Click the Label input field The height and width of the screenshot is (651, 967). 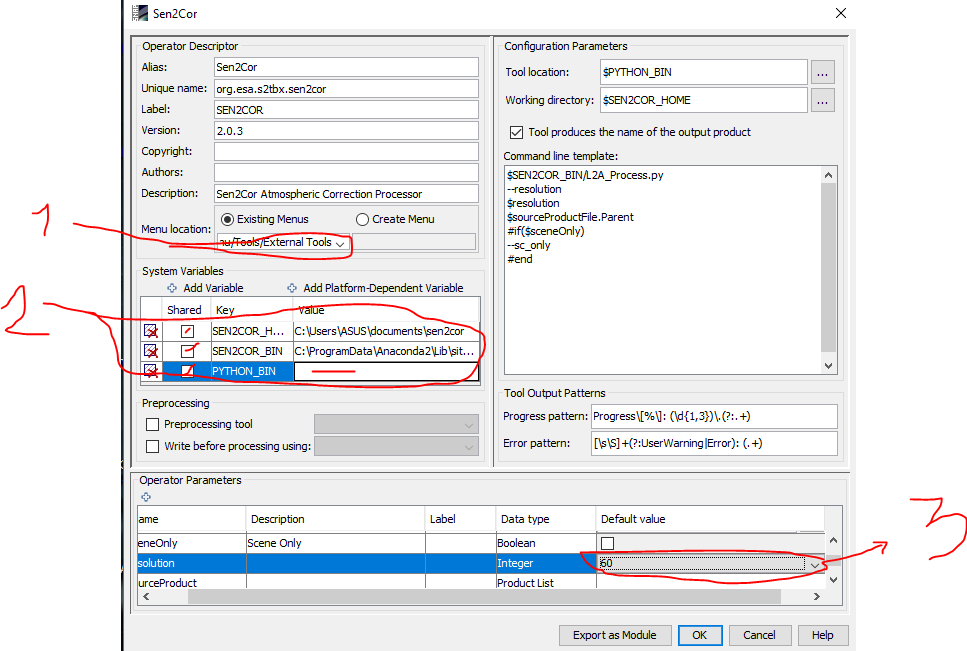pos(346,110)
